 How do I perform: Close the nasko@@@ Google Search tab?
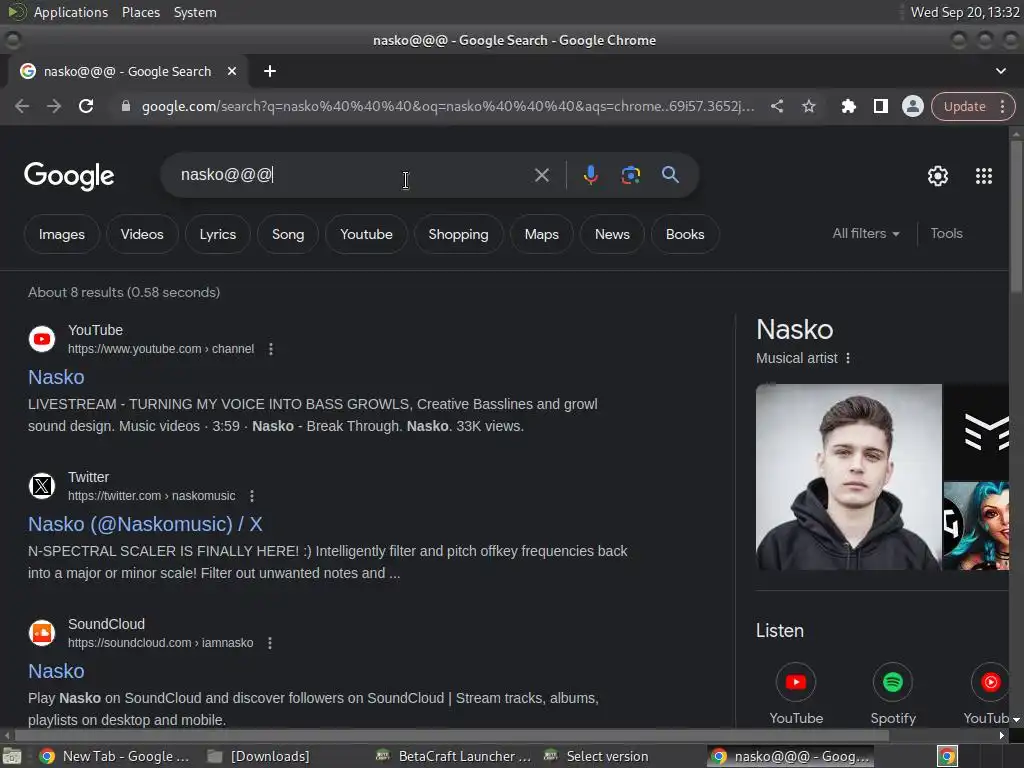(232, 71)
